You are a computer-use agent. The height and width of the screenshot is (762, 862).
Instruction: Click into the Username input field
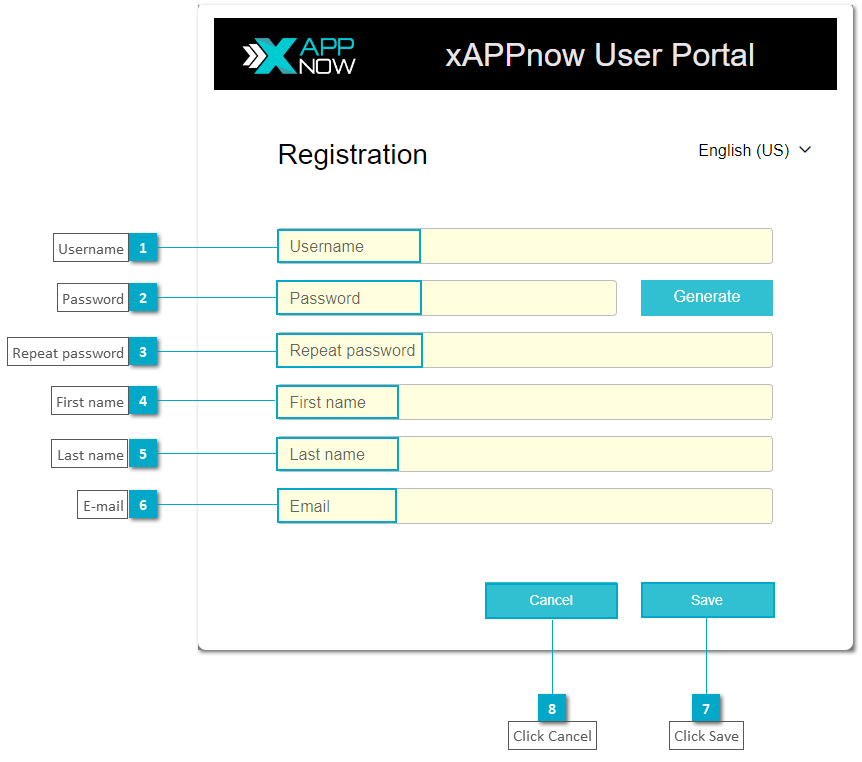[524, 246]
